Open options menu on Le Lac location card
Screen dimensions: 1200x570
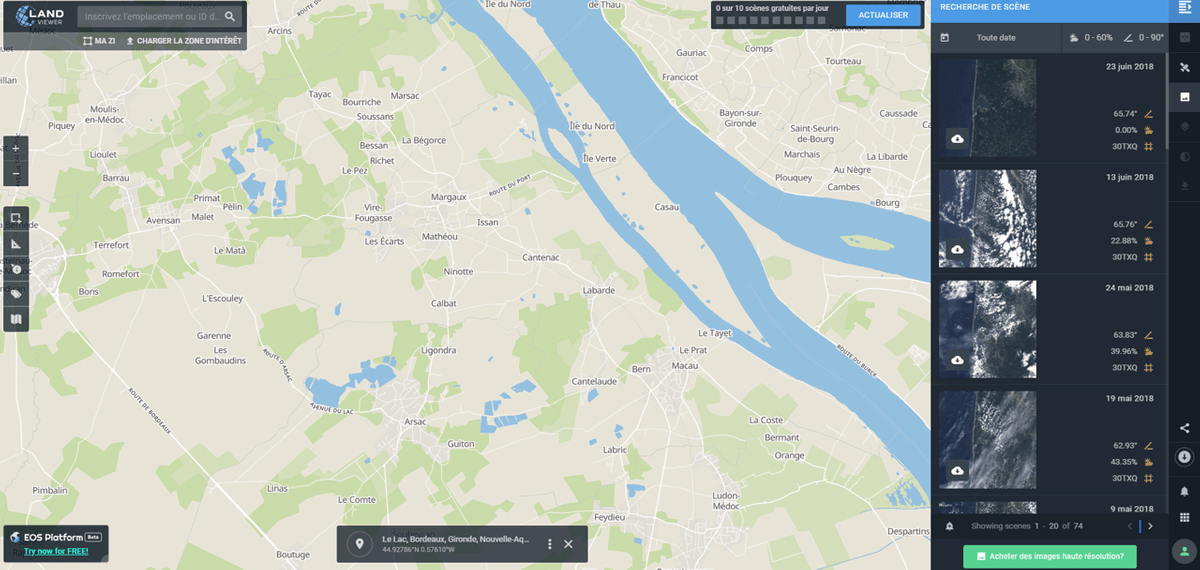(x=549, y=544)
